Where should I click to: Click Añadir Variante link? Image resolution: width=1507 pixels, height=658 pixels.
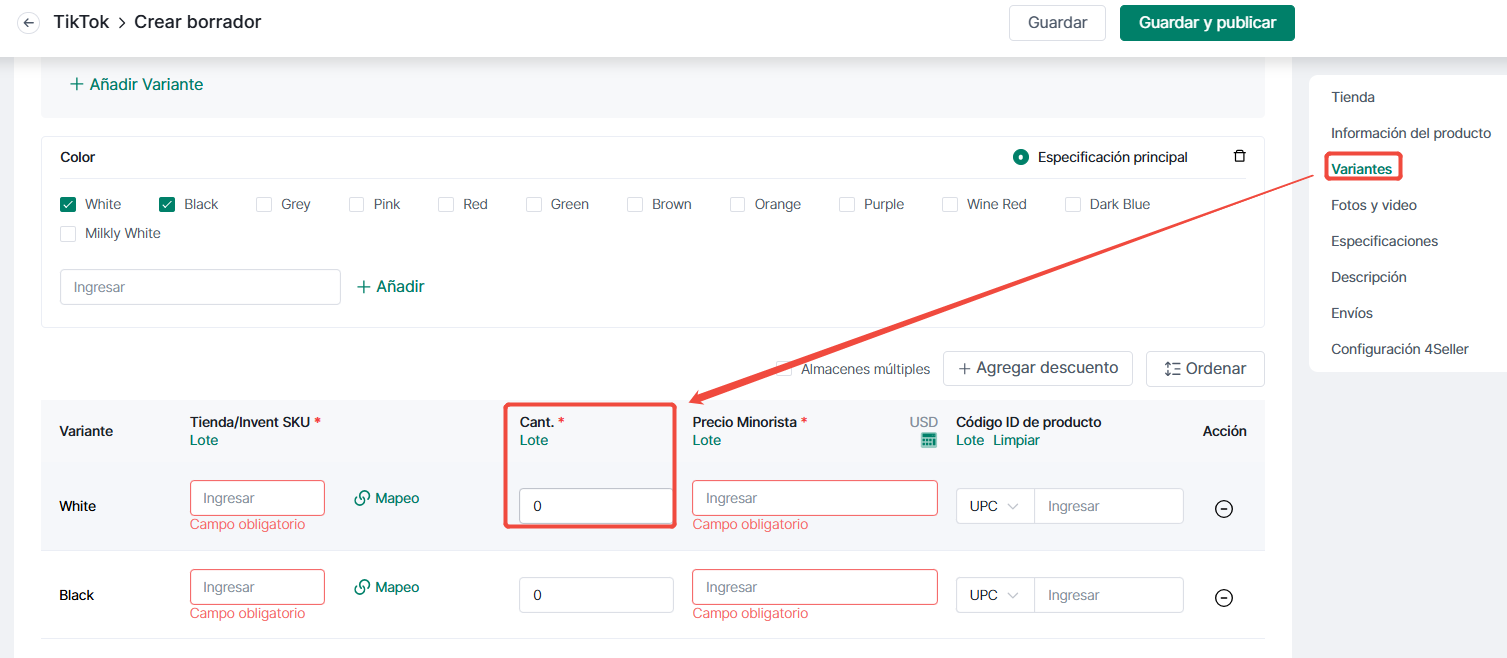pyautogui.click(x=136, y=85)
